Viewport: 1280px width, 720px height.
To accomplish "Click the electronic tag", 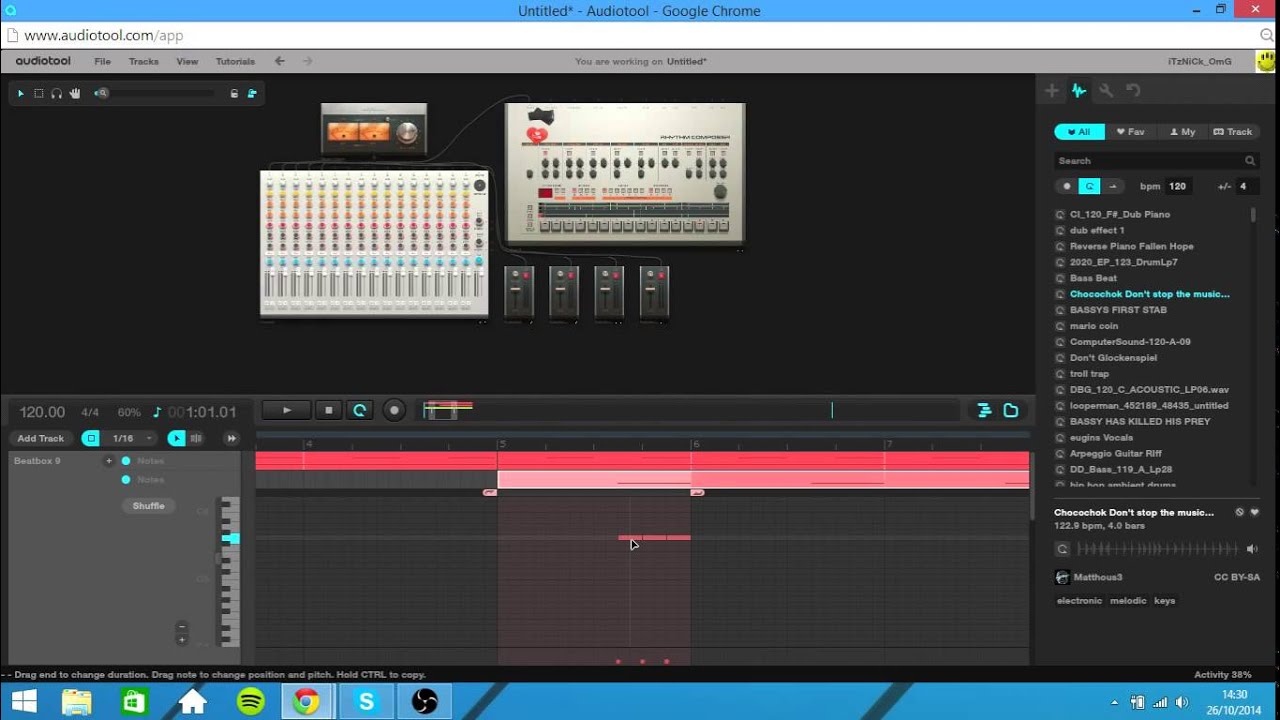I will click(x=1080, y=601).
